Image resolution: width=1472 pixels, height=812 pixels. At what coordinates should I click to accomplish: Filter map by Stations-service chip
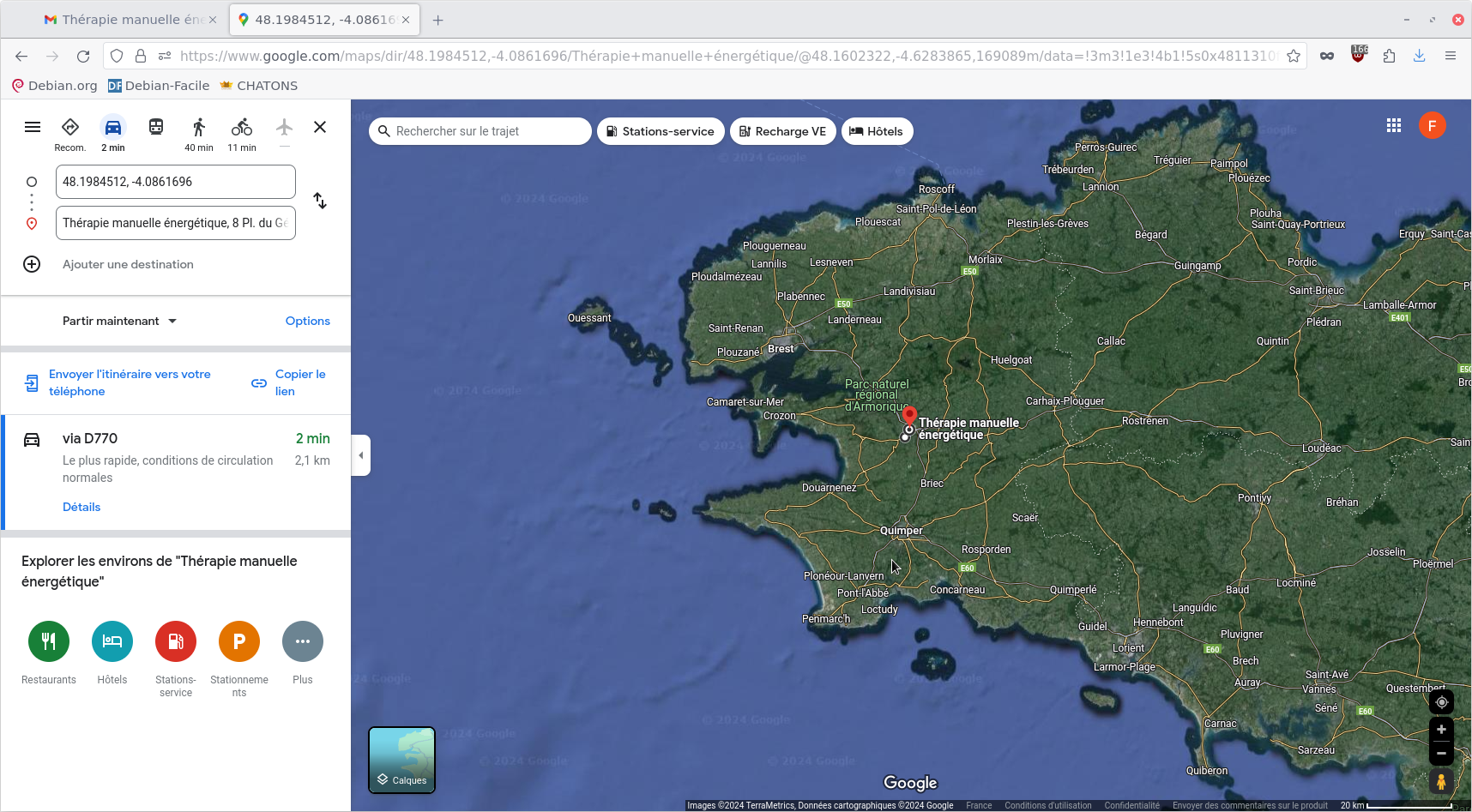661,131
